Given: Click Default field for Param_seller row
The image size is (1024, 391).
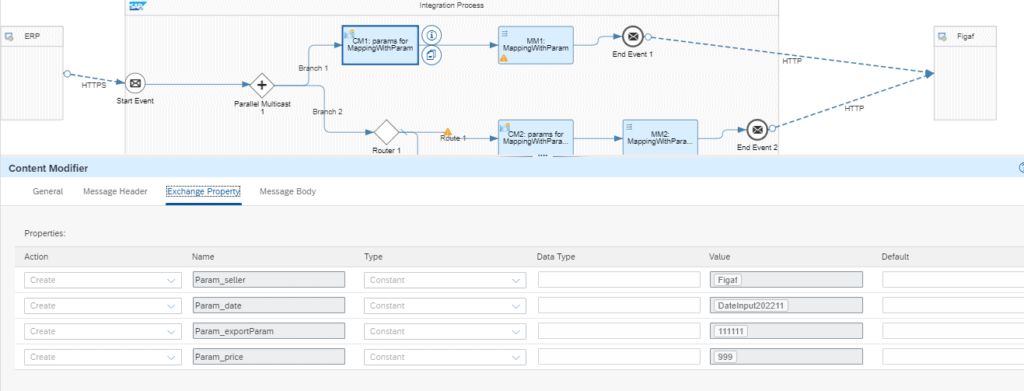Looking at the screenshot, I should click(953, 280).
